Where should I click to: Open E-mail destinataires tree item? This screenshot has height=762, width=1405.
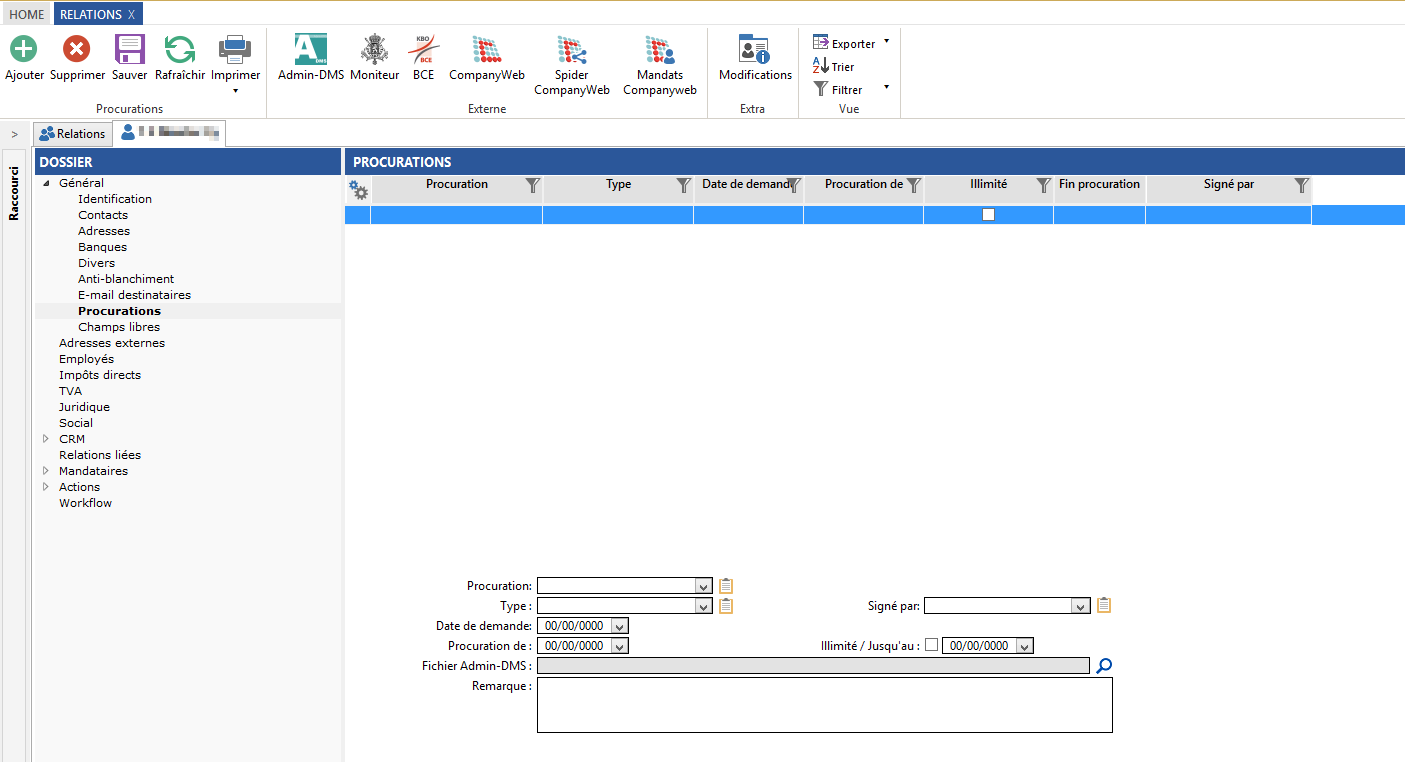[134, 295]
